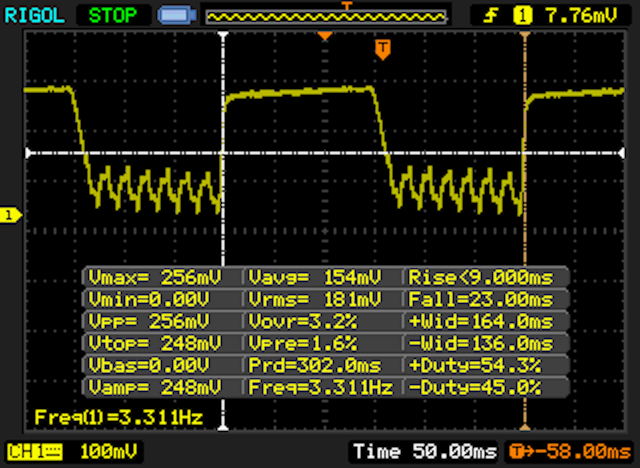Click the Vpp= 256mV measurement

[149, 322]
